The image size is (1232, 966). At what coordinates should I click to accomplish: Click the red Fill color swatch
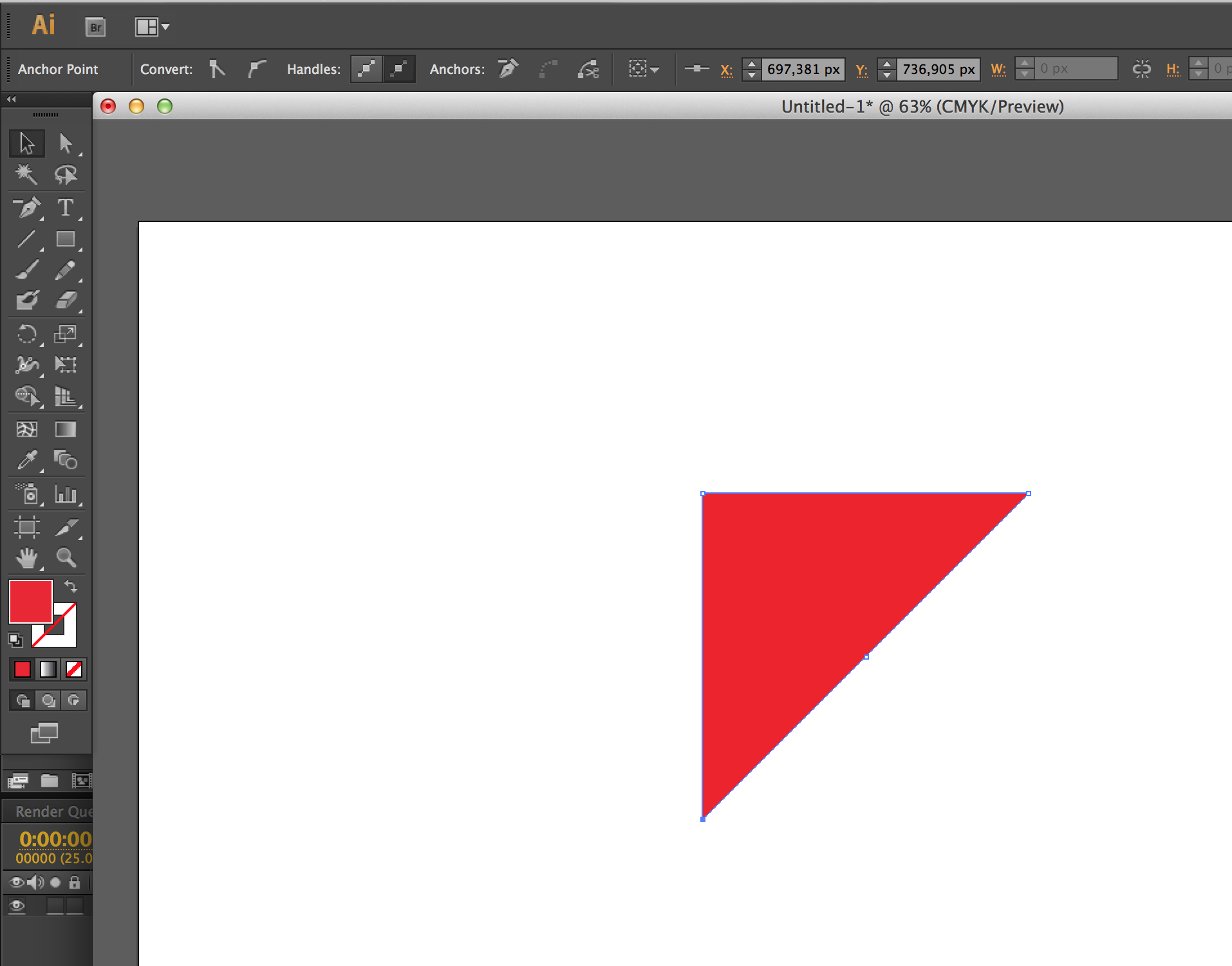coord(30,602)
